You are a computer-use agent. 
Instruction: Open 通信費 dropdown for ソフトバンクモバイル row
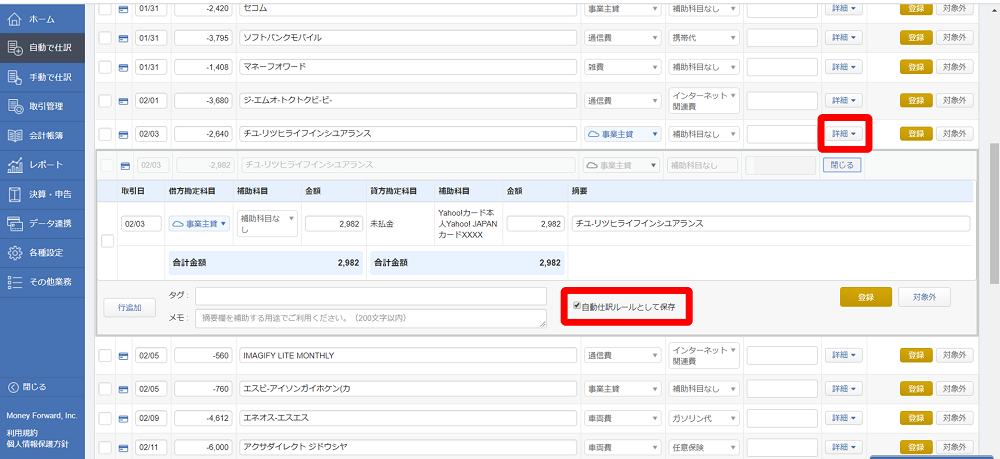tap(622, 38)
